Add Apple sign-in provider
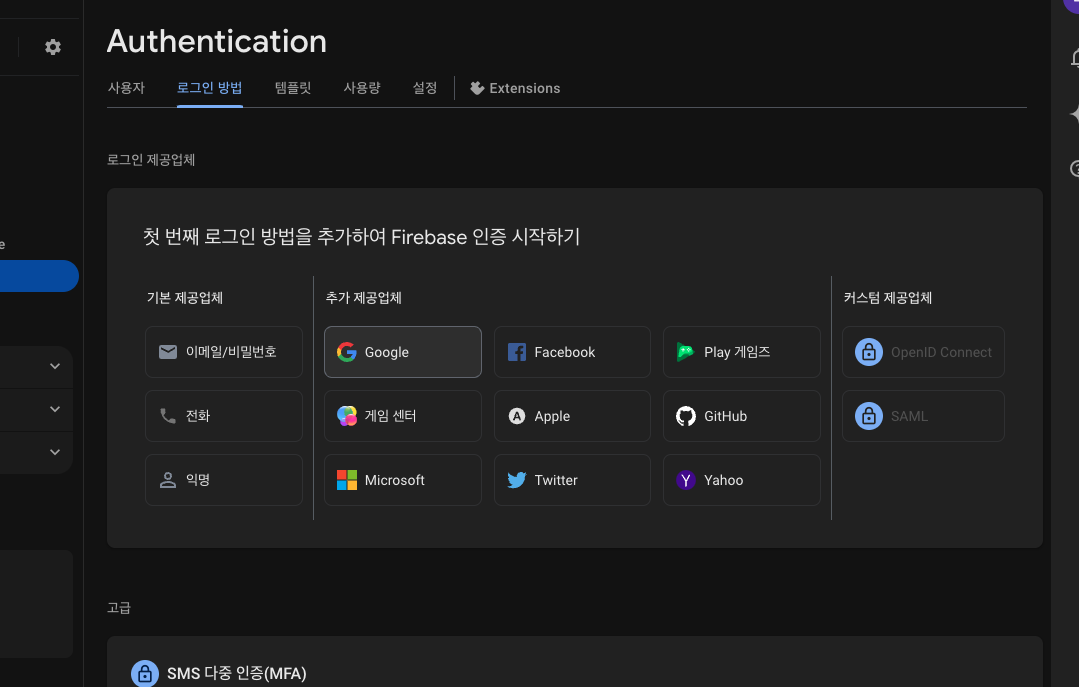The width and height of the screenshot is (1079, 687). 573,416
